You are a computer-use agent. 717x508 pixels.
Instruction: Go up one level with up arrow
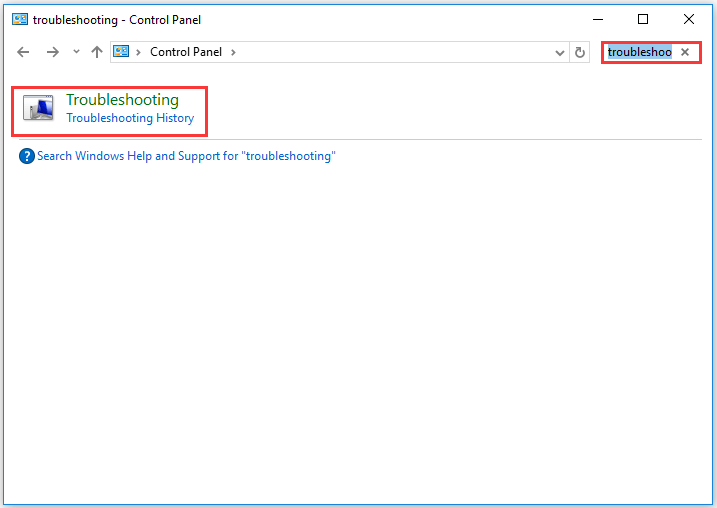pyautogui.click(x=97, y=52)
